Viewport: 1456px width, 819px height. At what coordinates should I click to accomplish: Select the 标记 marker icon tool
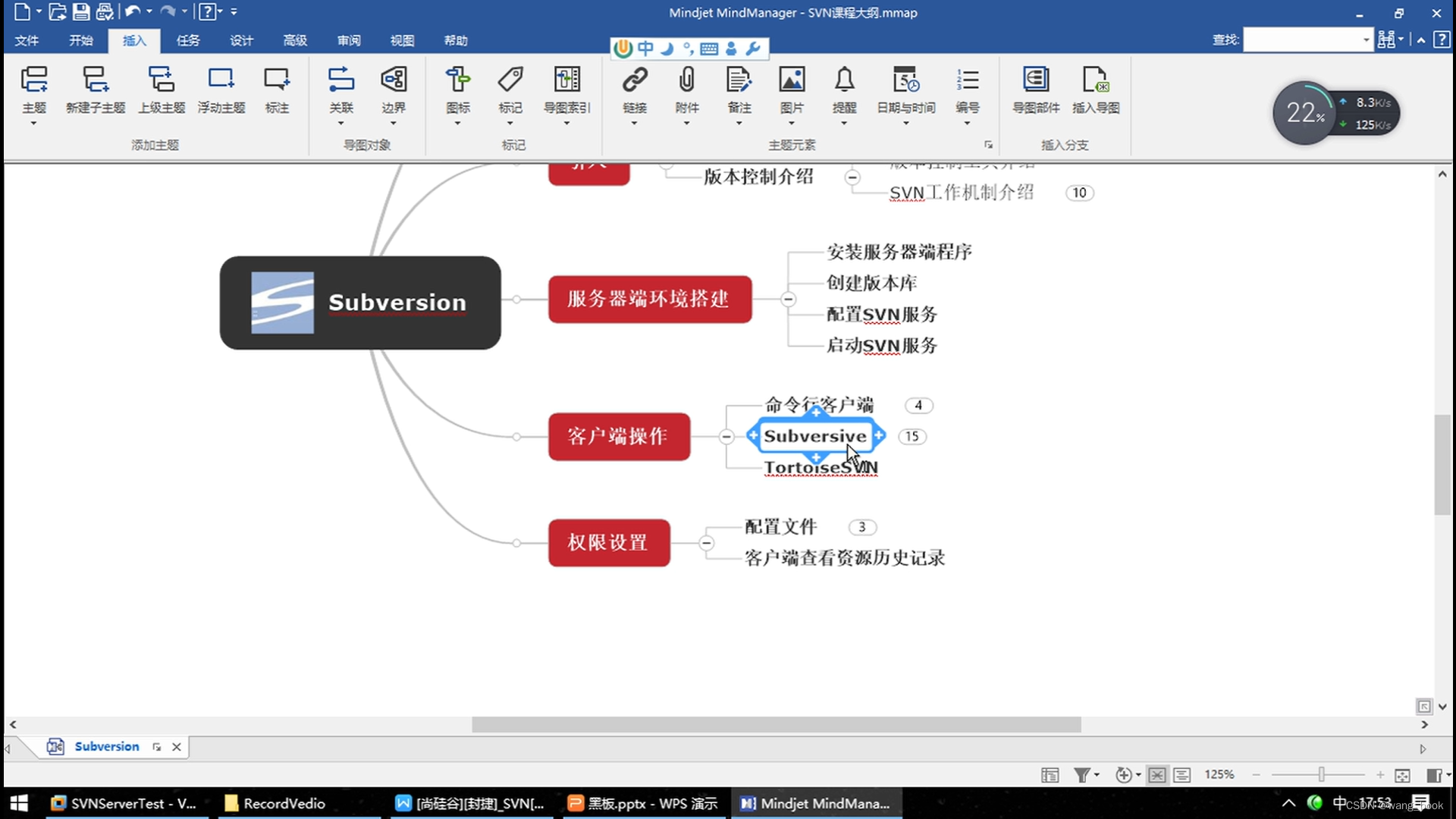pyautogui.click(x=510, y=89)
